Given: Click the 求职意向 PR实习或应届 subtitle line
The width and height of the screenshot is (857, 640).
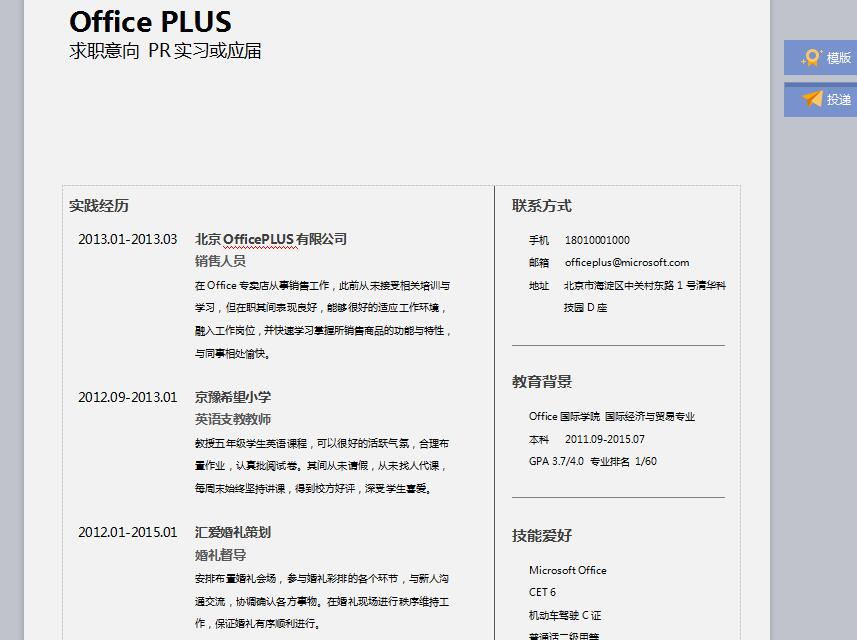Looking at the screenshot, I should [x=165, y=51].
